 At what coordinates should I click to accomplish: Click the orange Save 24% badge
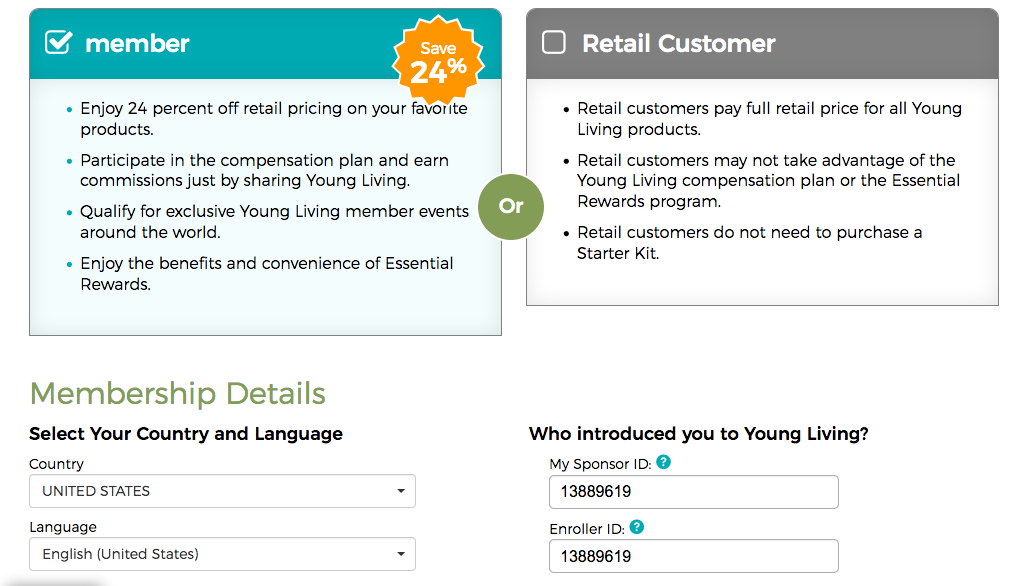coord(438,61)
